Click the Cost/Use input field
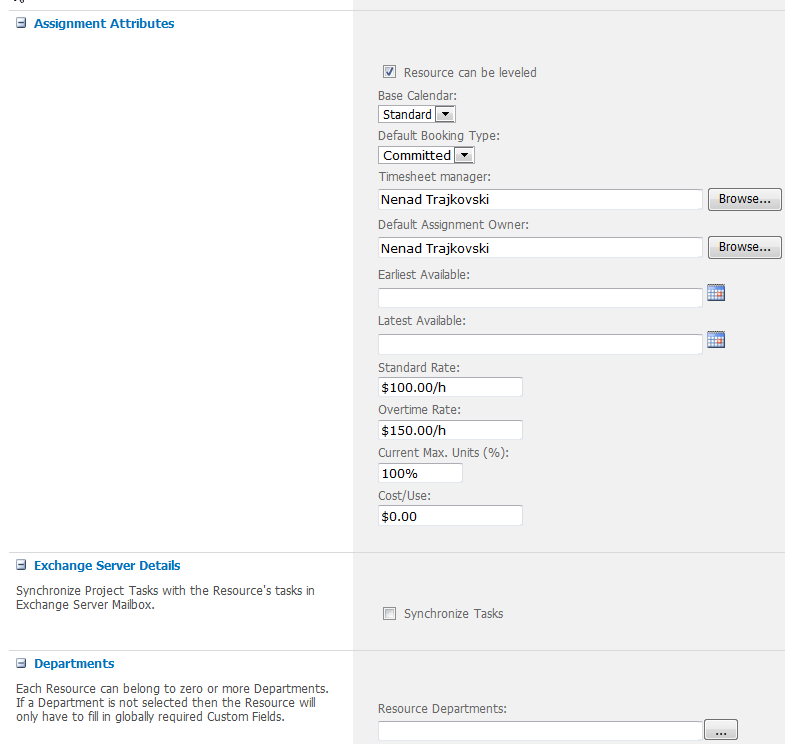 coord(450,516)
